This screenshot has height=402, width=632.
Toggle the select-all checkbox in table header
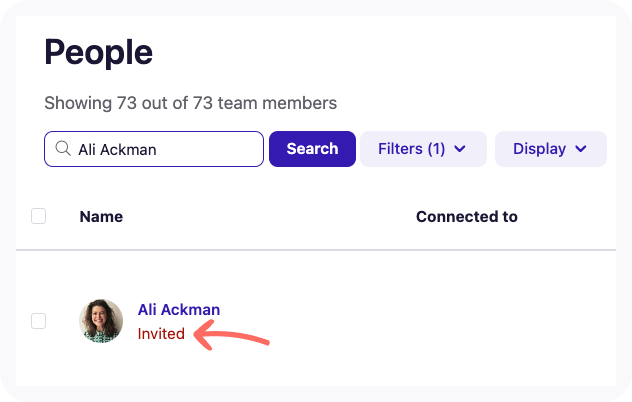[x=39, y=216]
